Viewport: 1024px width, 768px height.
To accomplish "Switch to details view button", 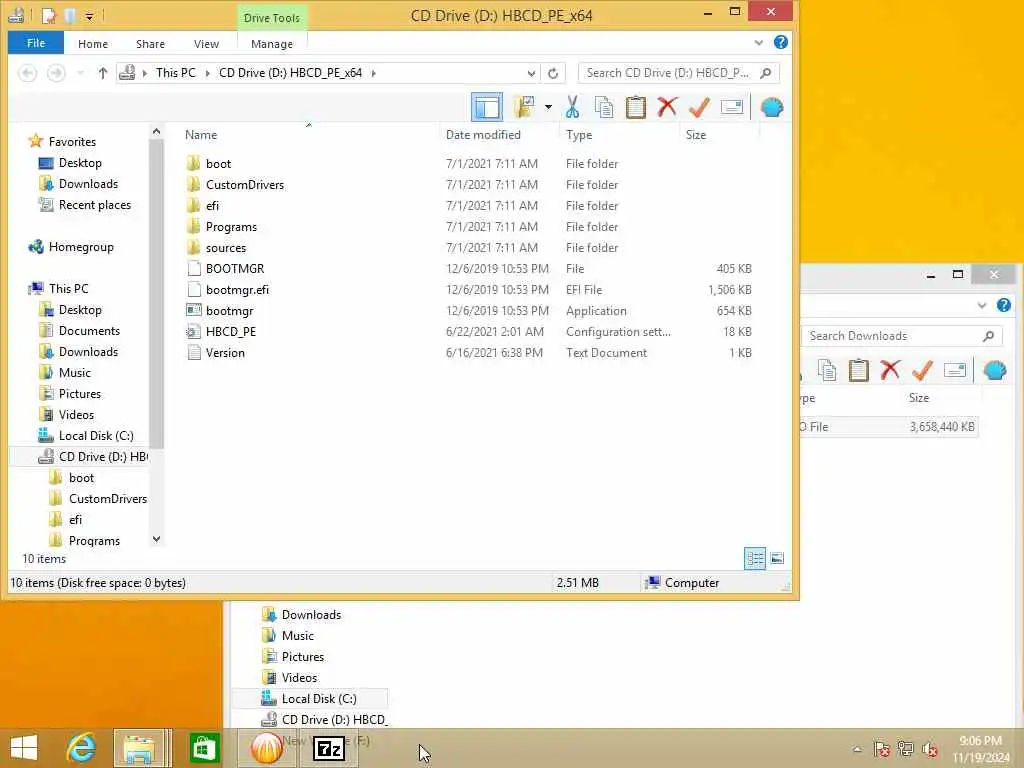I will pos(754,558).
